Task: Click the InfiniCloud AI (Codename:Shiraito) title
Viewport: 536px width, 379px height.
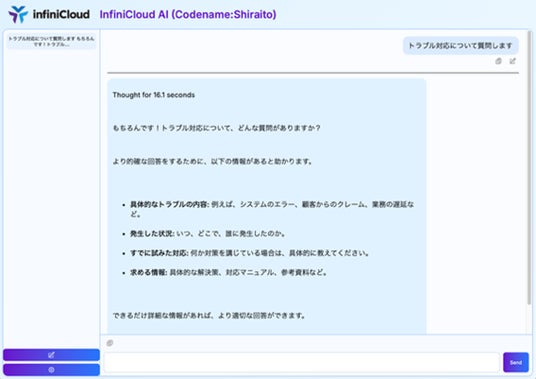Action: click(x=188, y=14)
